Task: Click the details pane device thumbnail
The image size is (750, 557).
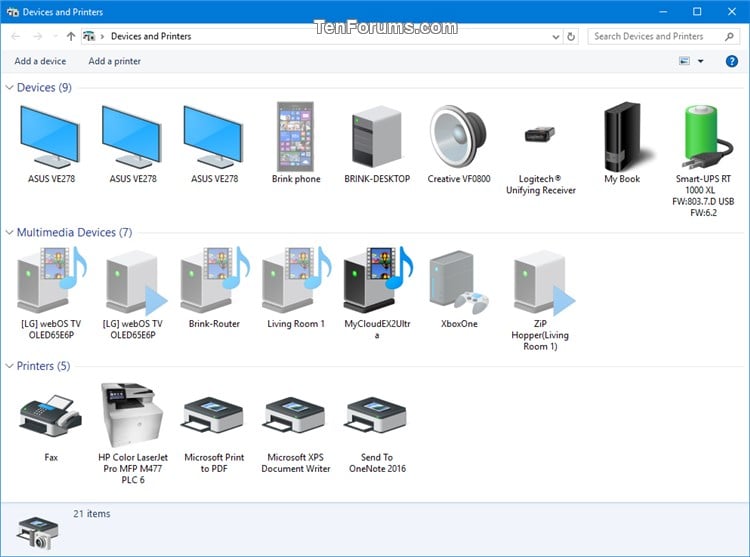Action: coord(37,532)
